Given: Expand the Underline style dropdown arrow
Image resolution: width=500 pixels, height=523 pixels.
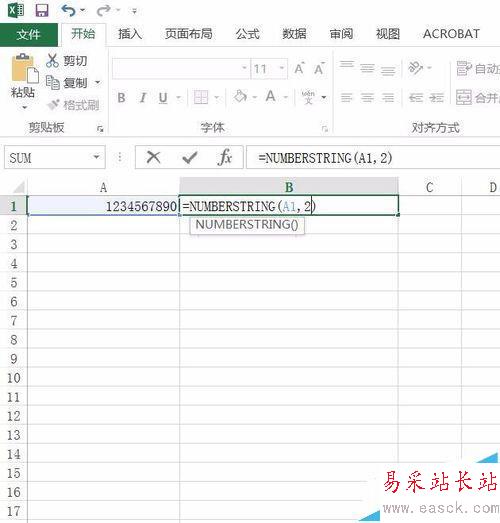Looking at the screenshot, I should (x=178, y=98).
